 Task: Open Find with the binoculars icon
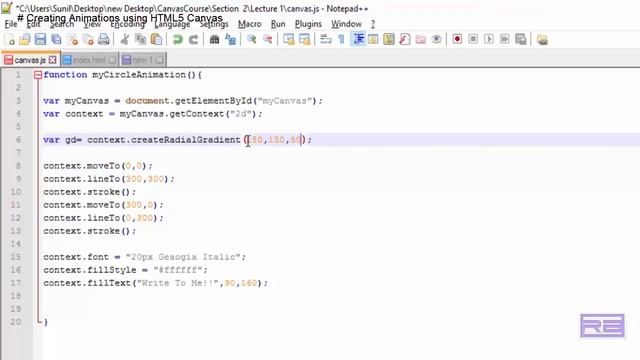click(214, 39)
